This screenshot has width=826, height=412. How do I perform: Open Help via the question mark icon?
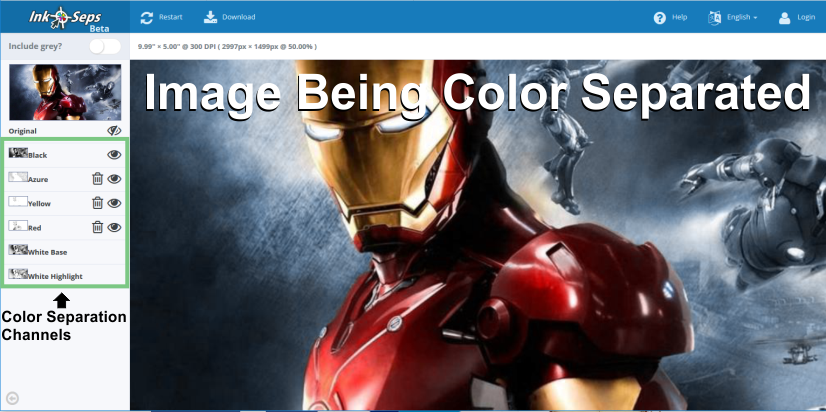point(660,18)
